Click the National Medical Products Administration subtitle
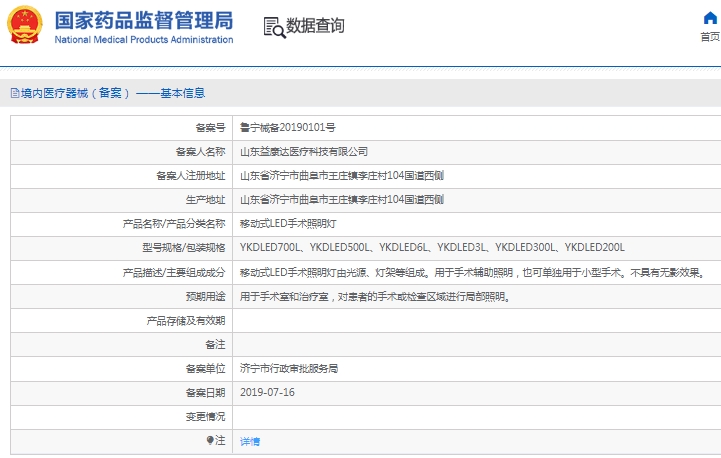The height and width of the screenshot is (458, 721). tap(144, 40)
